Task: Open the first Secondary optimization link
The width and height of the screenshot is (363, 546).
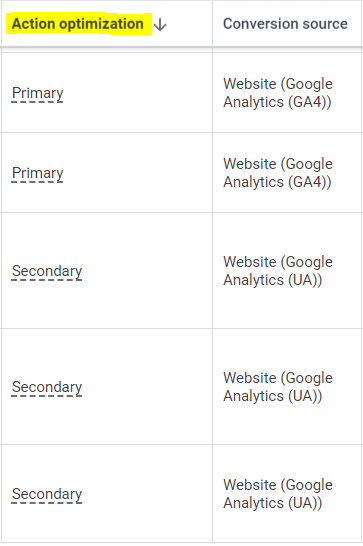Action: point(47,271)
